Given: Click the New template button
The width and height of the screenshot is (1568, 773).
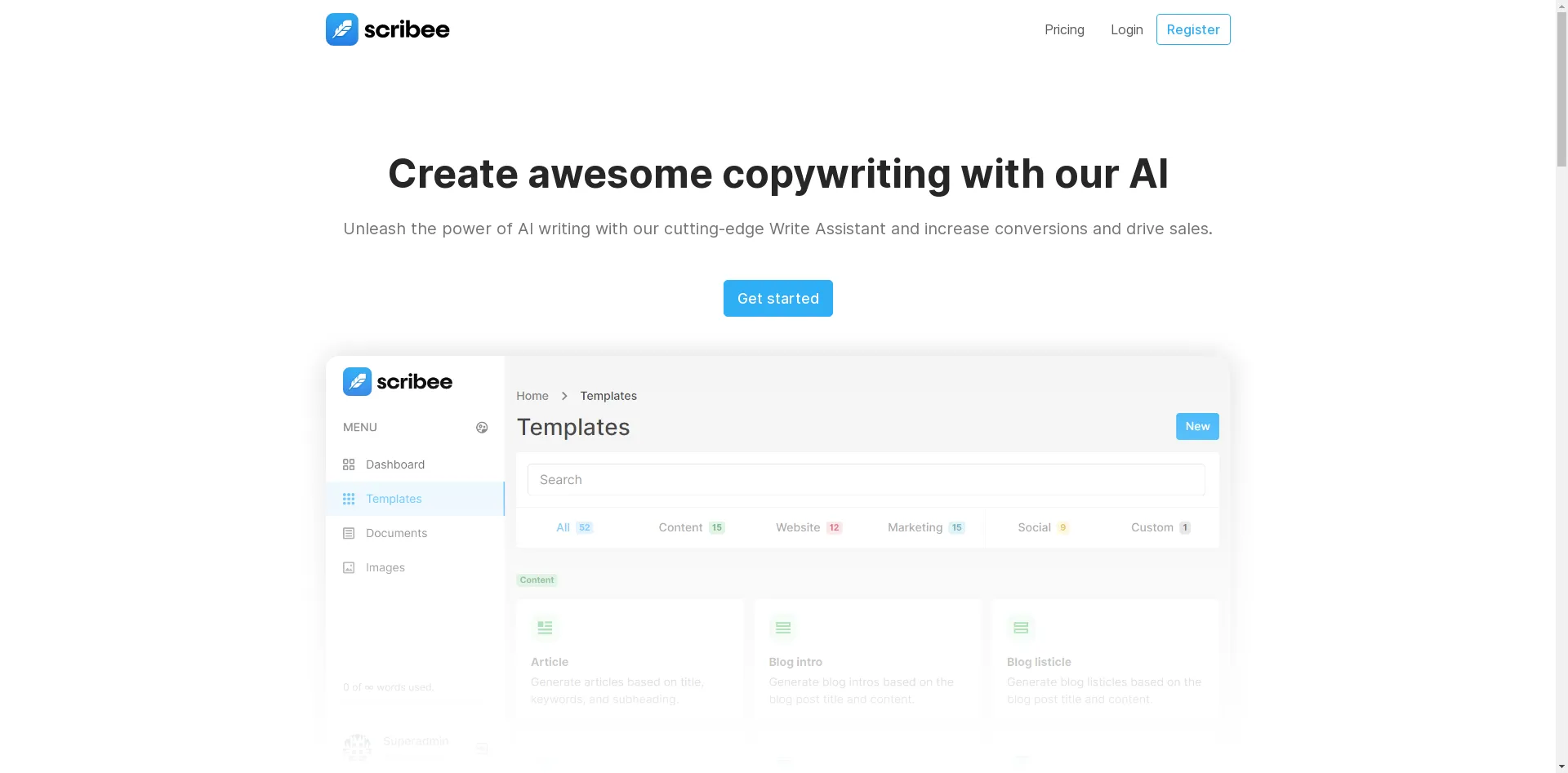Looking at the screenshot, I should click(x=1196, y=426).
